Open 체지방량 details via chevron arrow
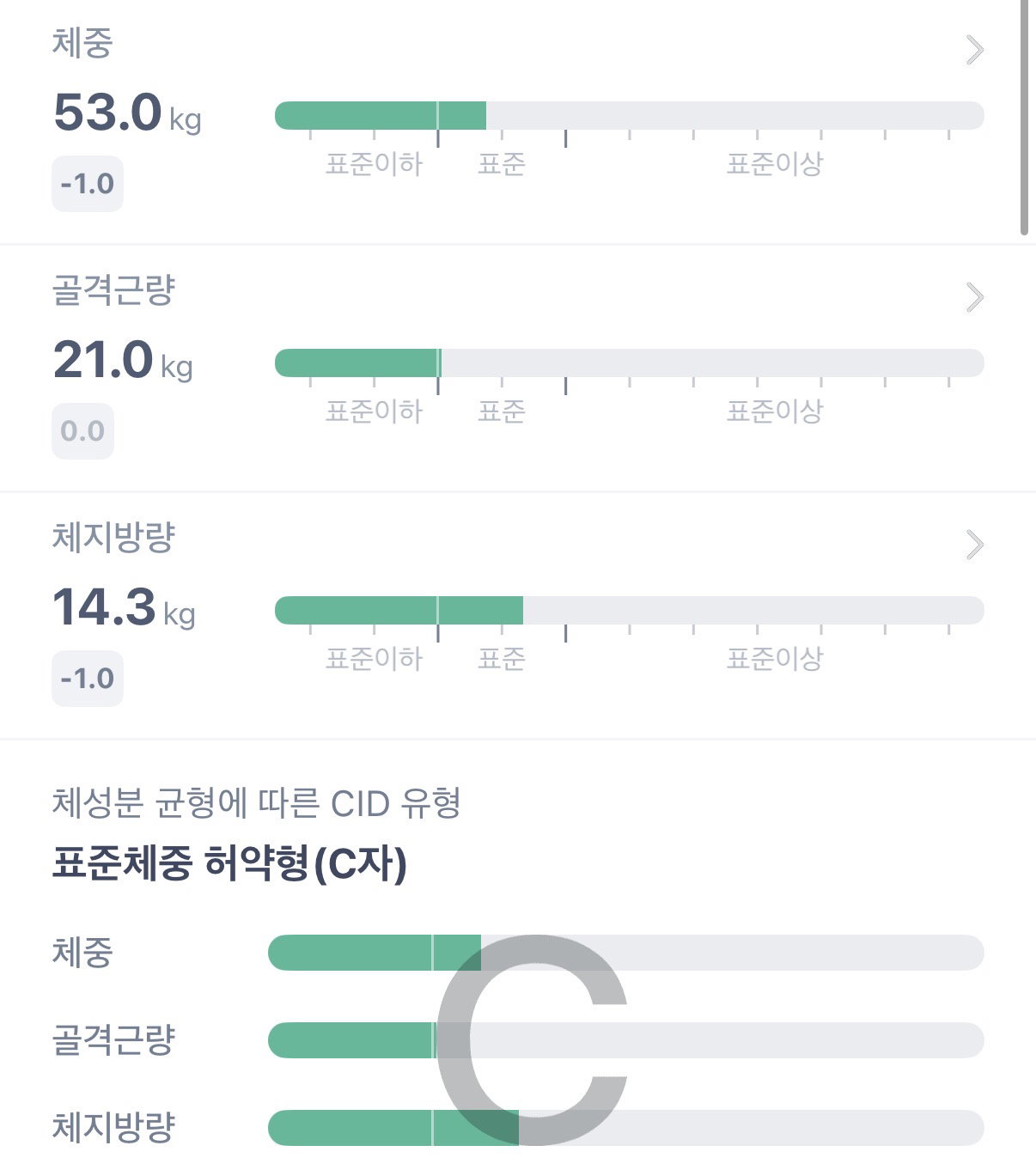Image resolution: width=1036 pixels, height=1170 pixels. tap(974, 545)
